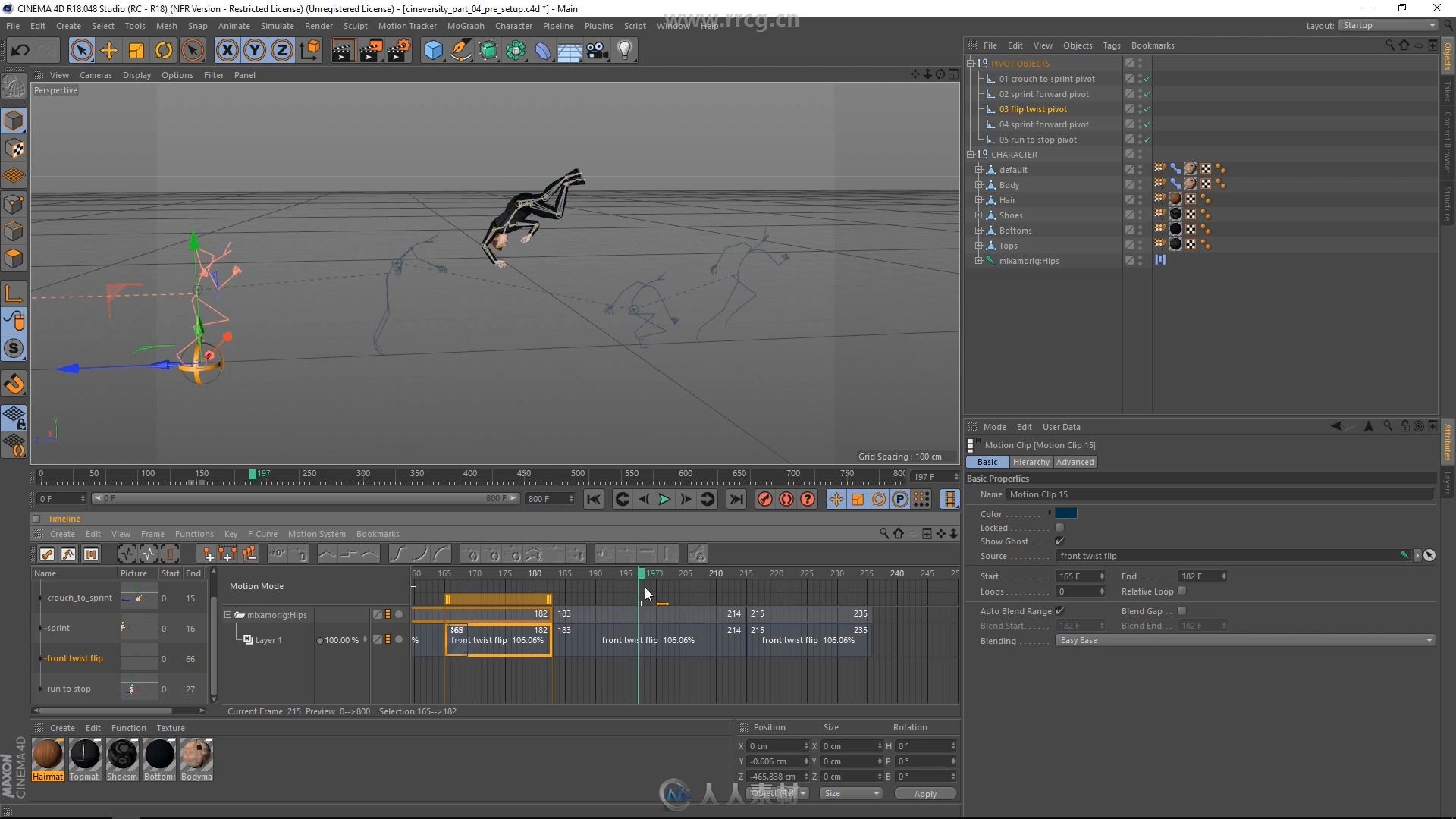Select Bodyma material thumbnail
Viewport: 1456px width, 819px height.
point(196,760)
